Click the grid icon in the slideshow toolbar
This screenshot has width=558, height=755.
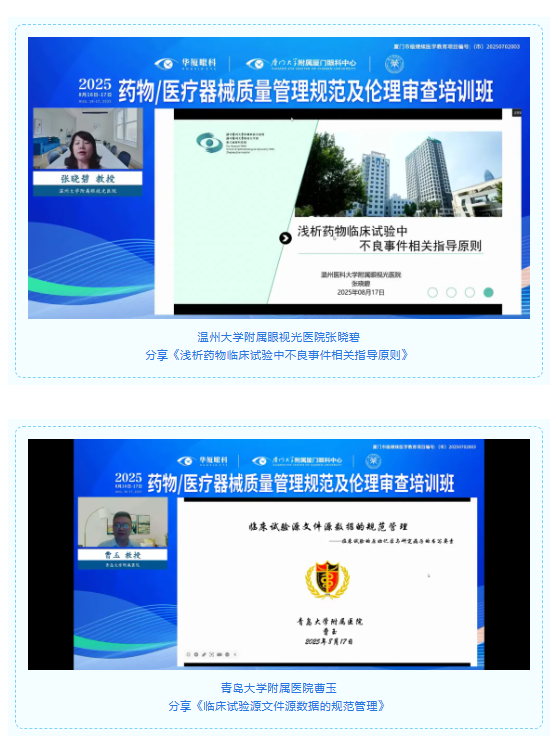(x=211, y=654)
